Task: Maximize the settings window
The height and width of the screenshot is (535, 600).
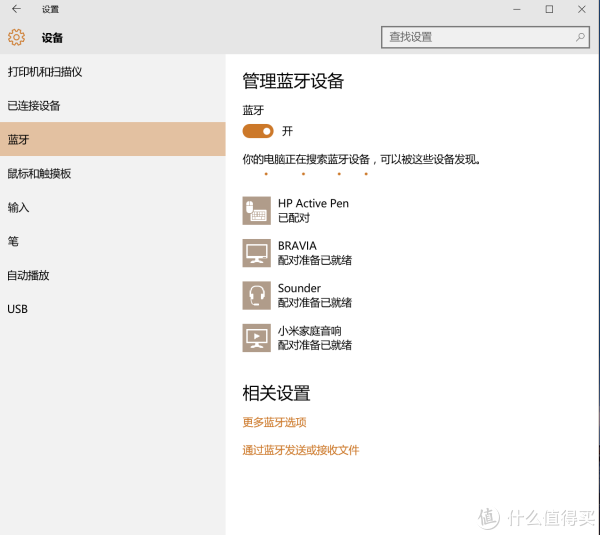Action: (549, 9)
